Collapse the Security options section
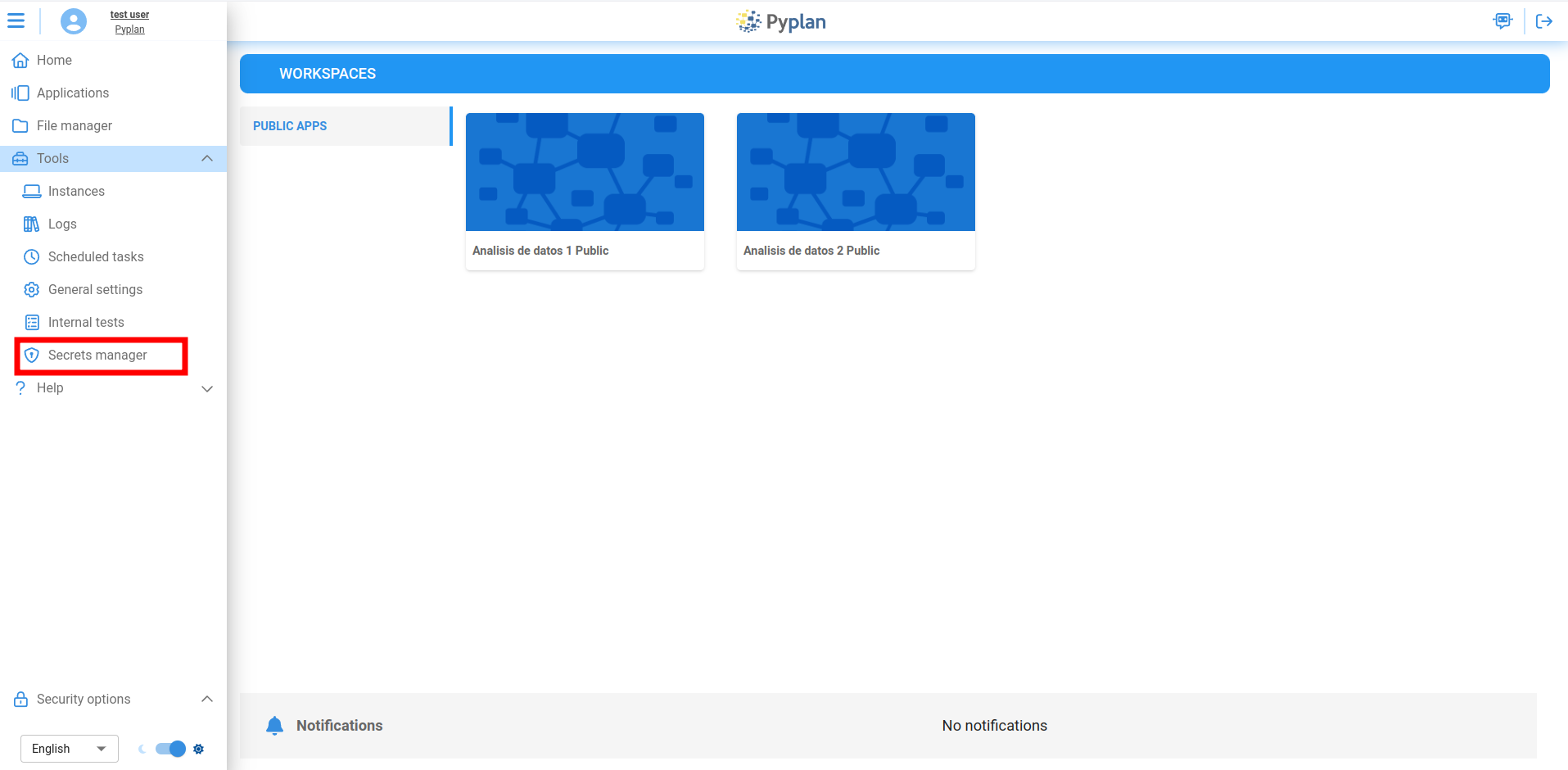Screen dimensions: 1568x770 tap(207, 700)
